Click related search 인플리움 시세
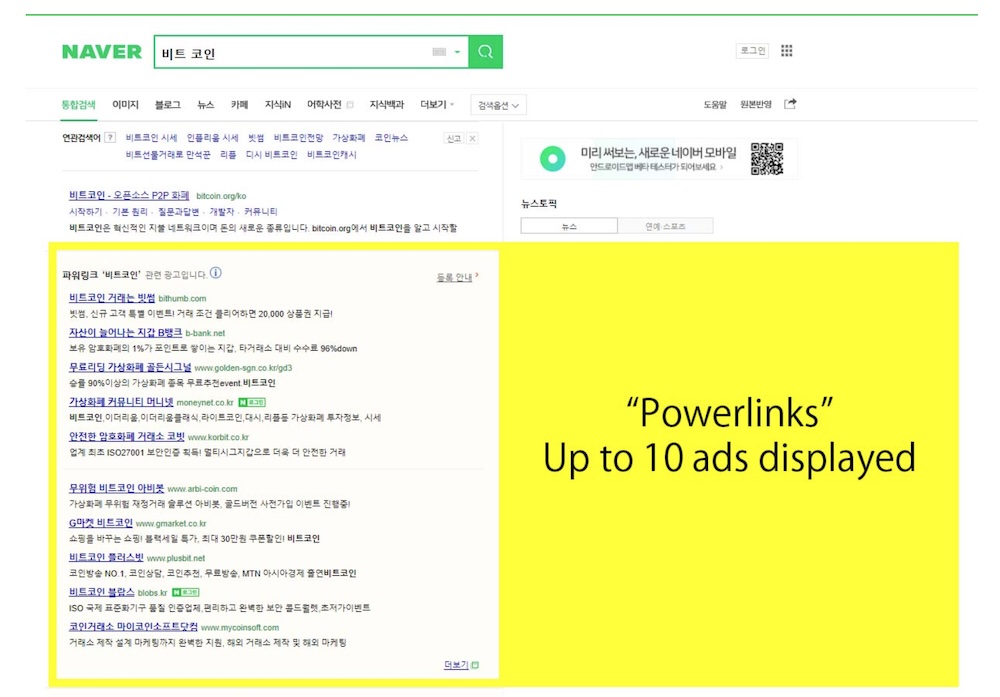Image resolution: width=1000 pixels, height=697 pixels. (212, 138)
